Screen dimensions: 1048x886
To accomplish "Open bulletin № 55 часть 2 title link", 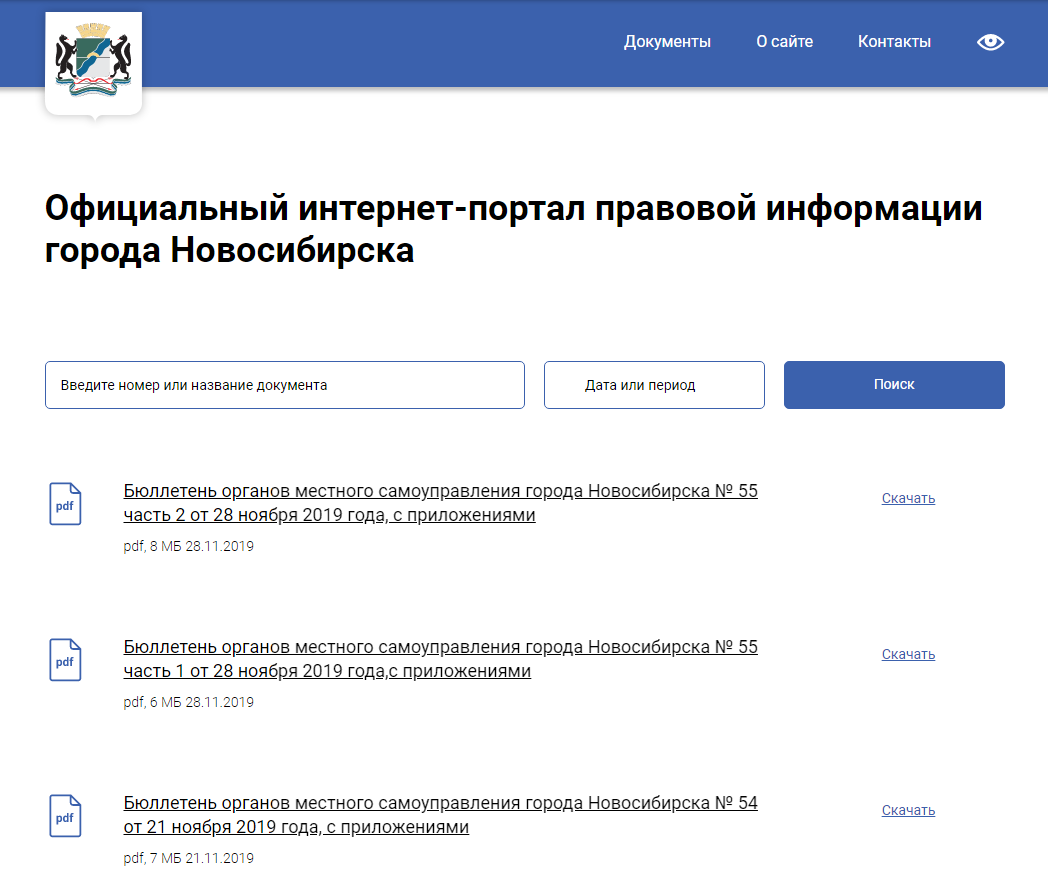I will [440, 503].
